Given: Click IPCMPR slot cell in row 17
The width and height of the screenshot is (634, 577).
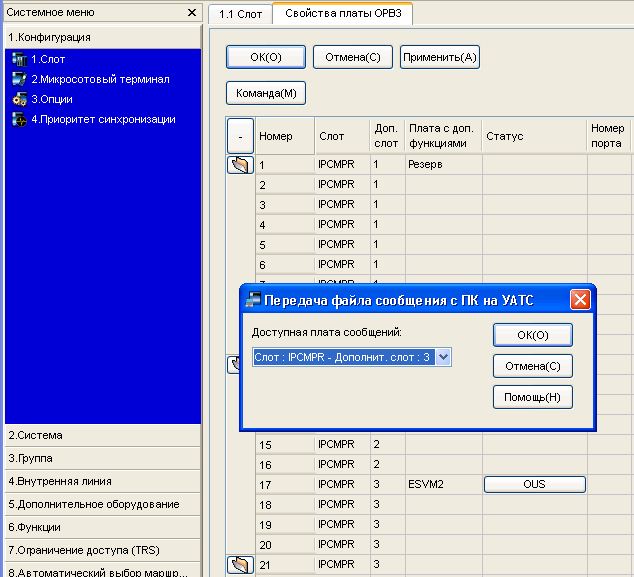Looking at the screenshot, I should [342, 484].
